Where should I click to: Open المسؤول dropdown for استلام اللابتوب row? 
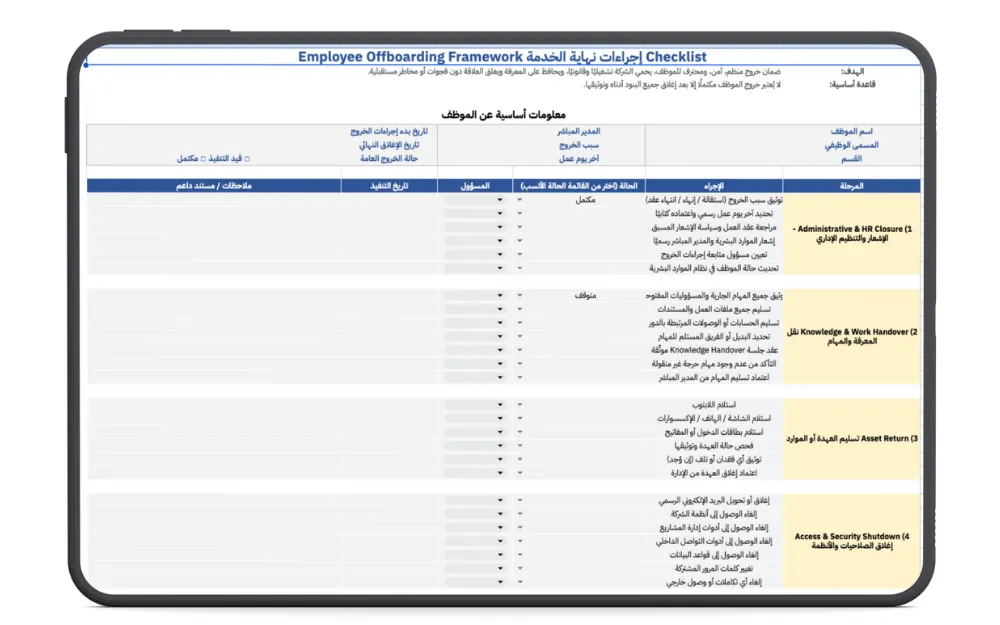coord(500,405)
